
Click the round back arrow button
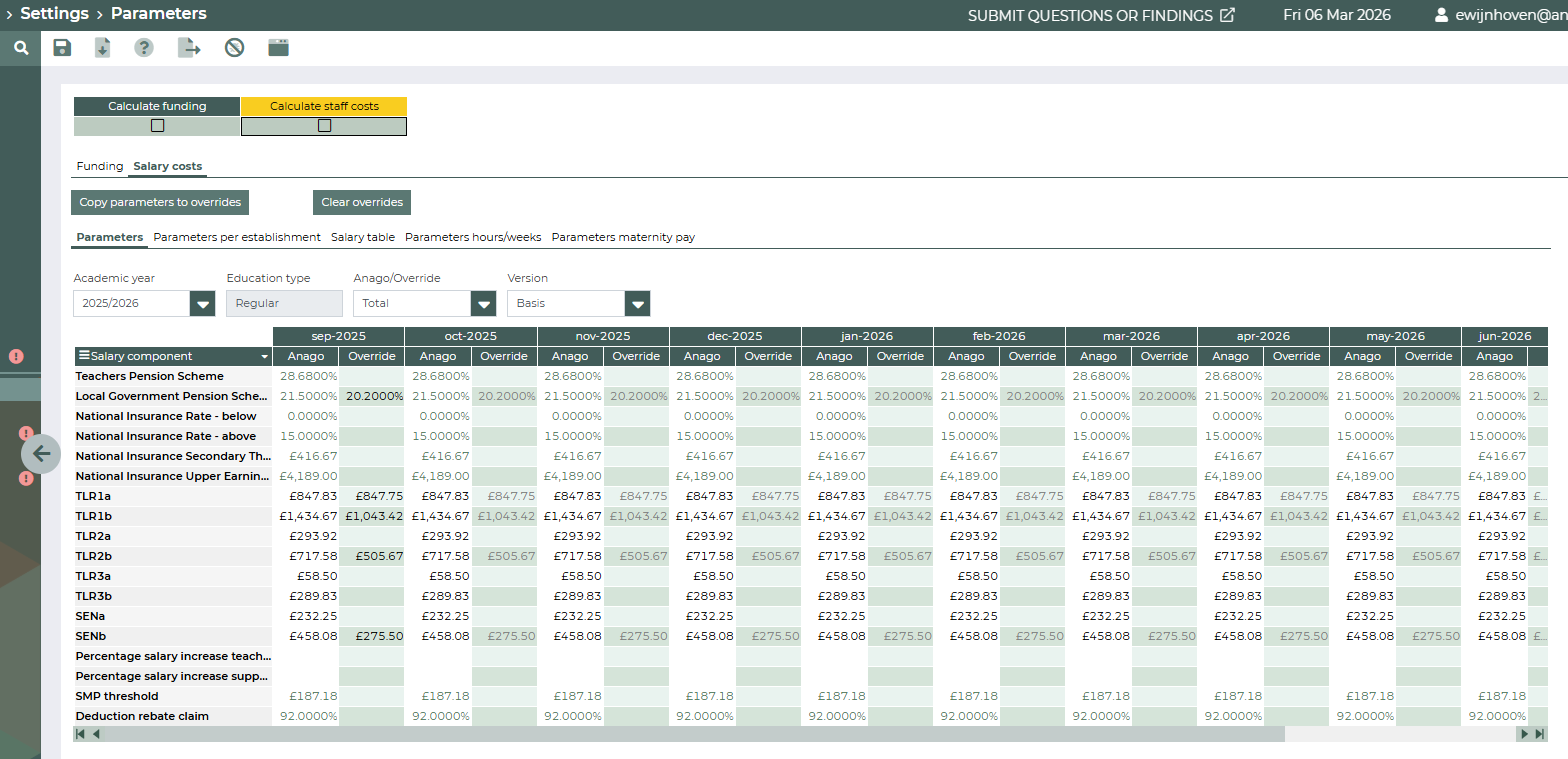pyautogui.click(x=41, y=454)
